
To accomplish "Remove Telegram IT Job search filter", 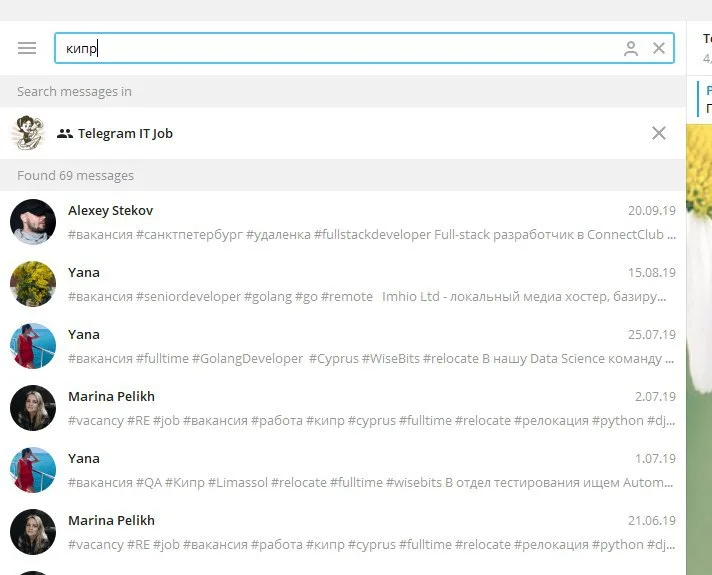I will (x=658, y=133).
